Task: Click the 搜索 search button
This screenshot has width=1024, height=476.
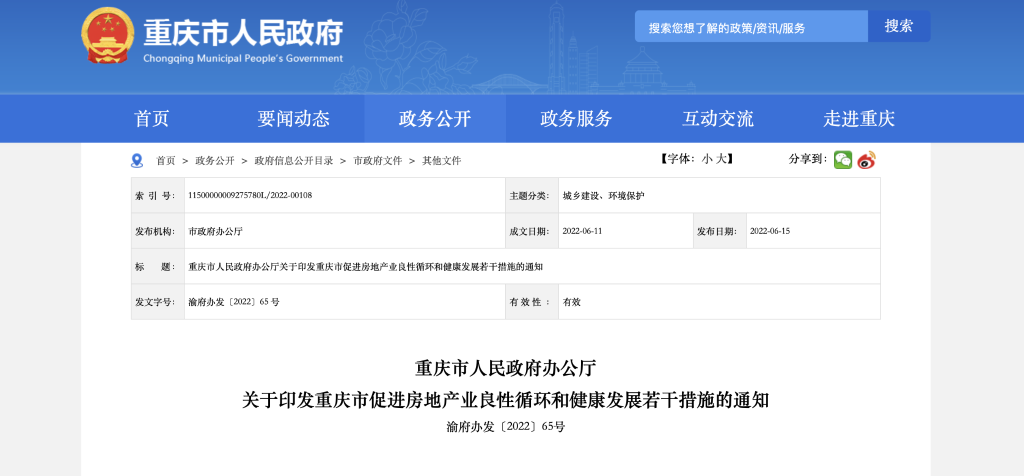Action: click(899, 26)
